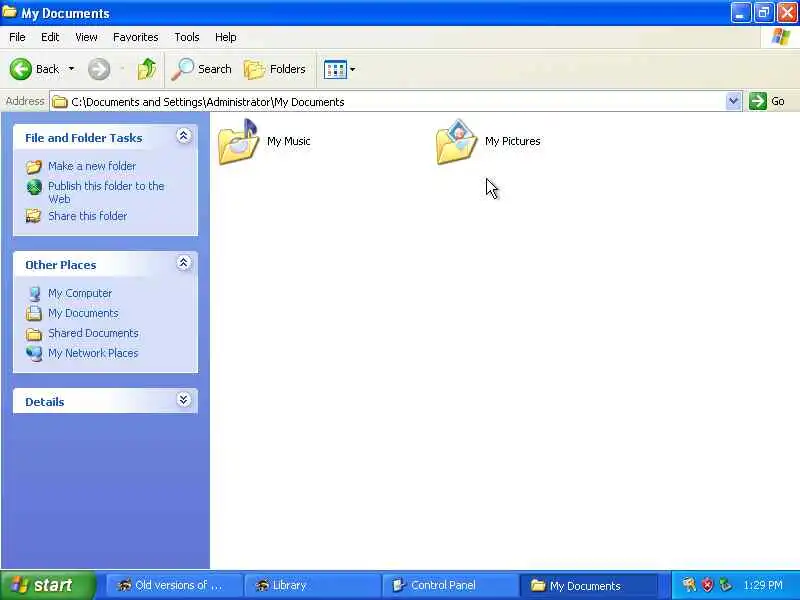
Task: Click Publish this folder to the Web
Action: pyautogui.click(x=106, y=192)
